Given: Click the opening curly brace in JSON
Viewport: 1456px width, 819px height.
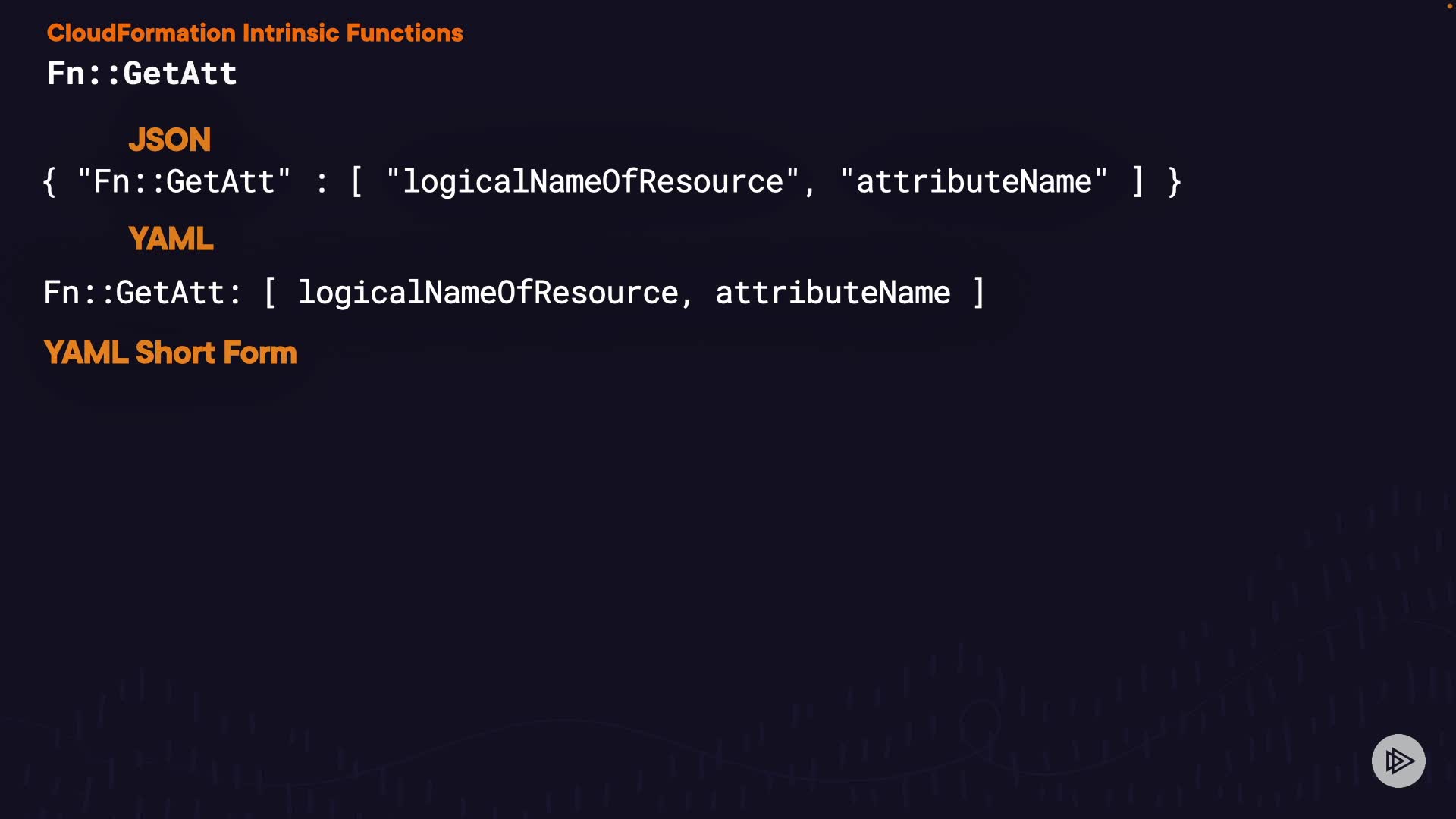Looking at the screenshot, I should pyautogui.click(x=50, y=182).
